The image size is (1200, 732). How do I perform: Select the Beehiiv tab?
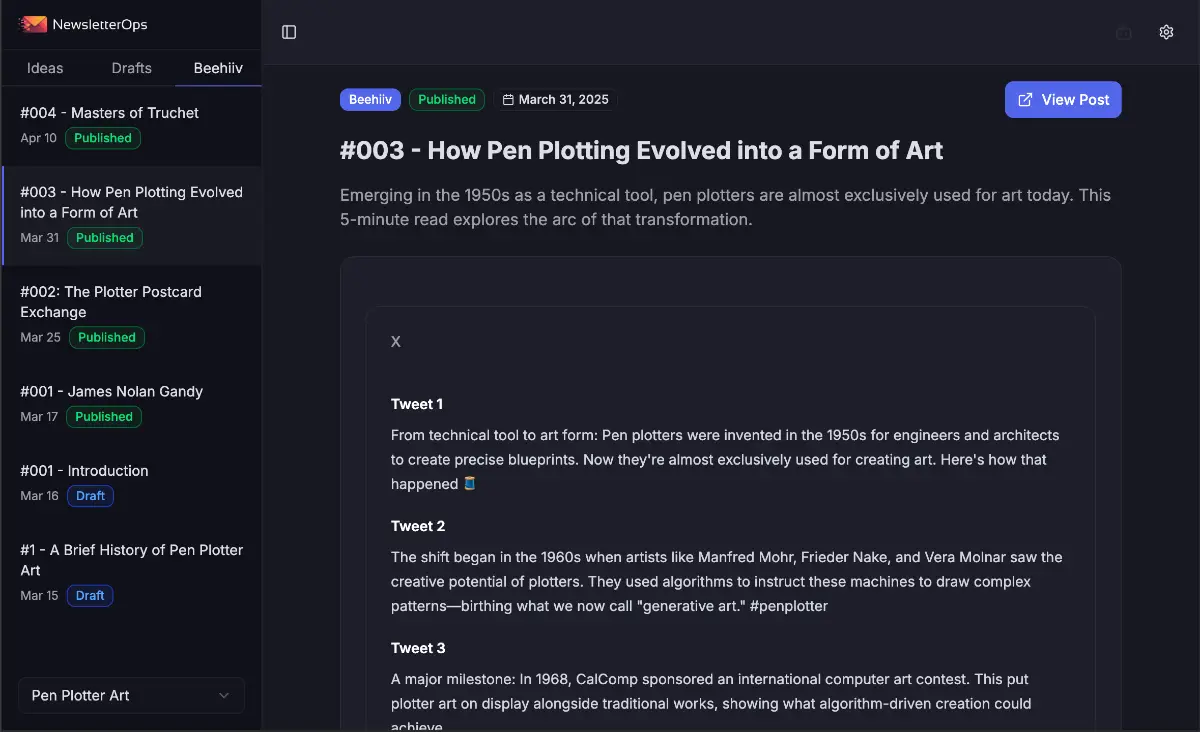point(217,68)
